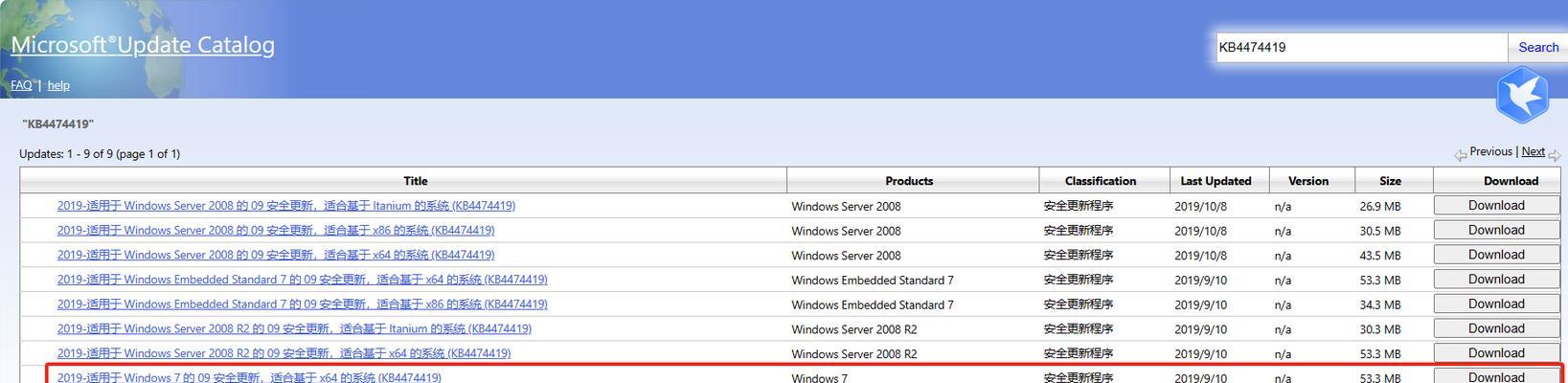Image resolution: width=1568 pixels, height=383 pixels.
Task: Download Windows Server 2008 R2 Itanium update
Action: point(1496,328)
